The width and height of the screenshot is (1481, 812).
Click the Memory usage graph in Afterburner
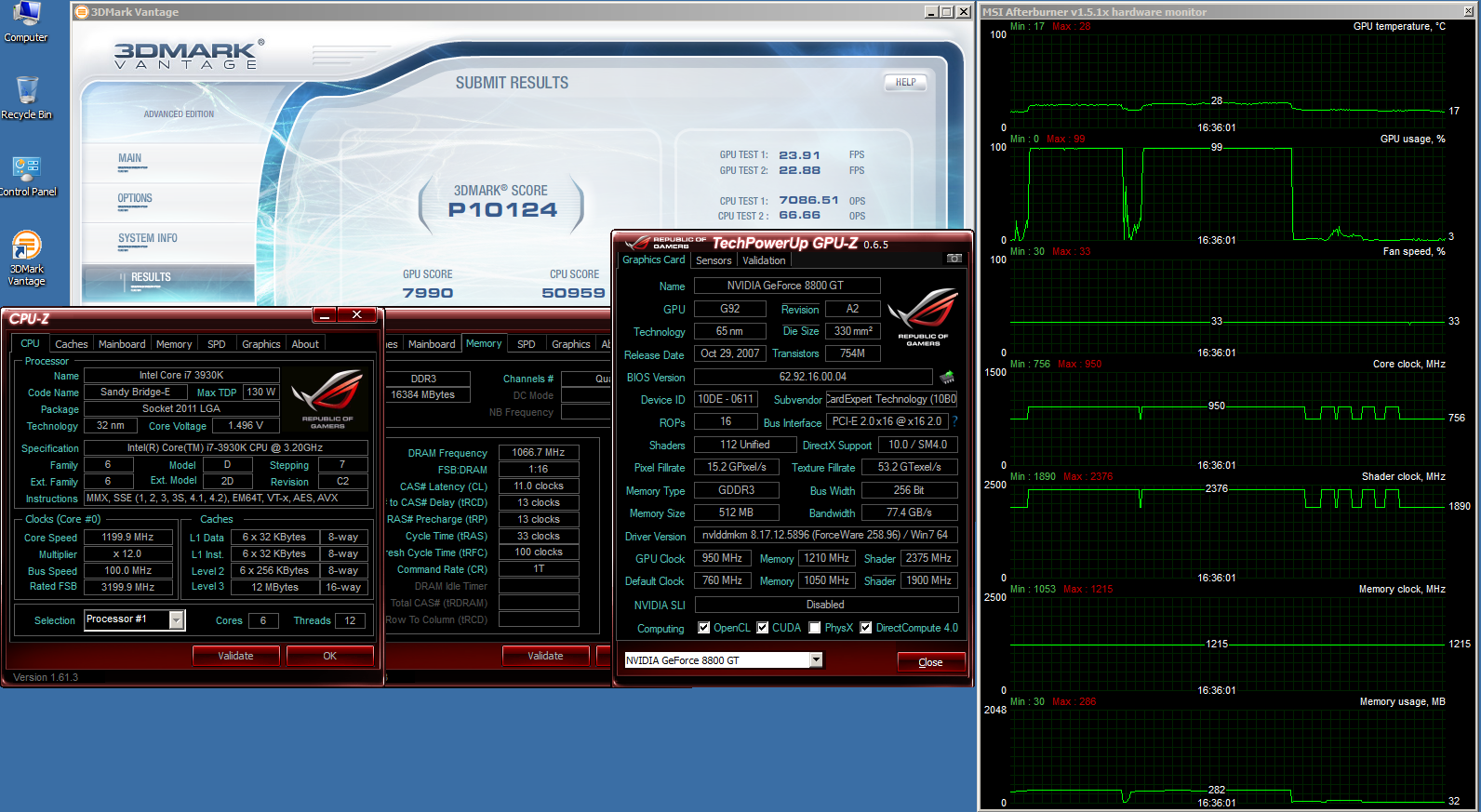[1228, 755]
